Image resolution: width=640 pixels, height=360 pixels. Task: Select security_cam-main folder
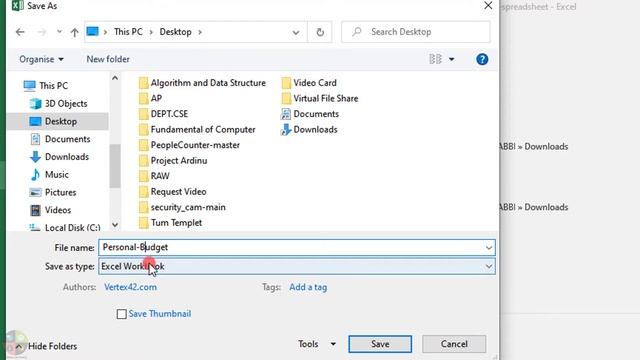182,207
